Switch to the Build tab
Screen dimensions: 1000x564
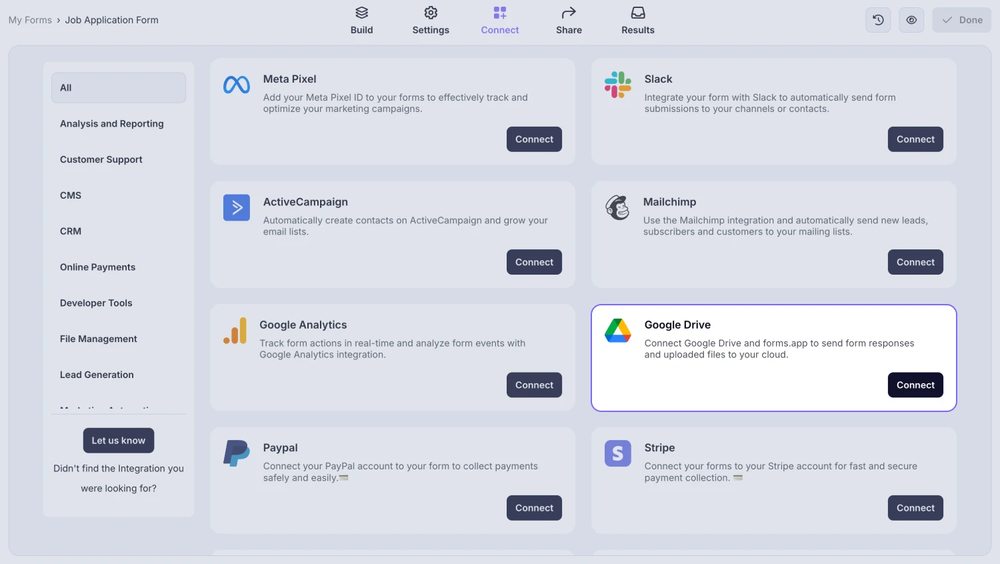[x=362, y=20]
